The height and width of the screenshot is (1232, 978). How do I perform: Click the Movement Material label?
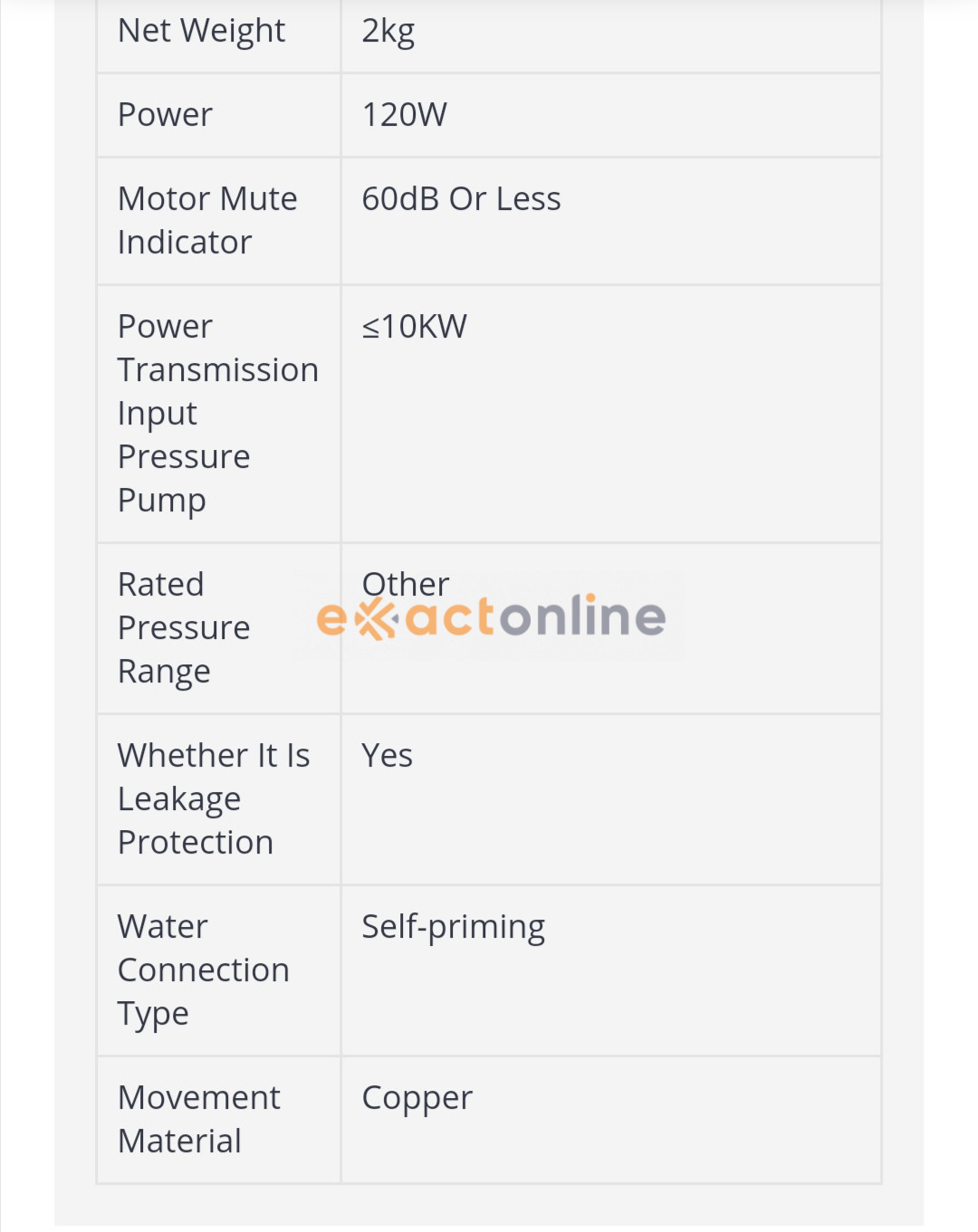point(199,1119)
